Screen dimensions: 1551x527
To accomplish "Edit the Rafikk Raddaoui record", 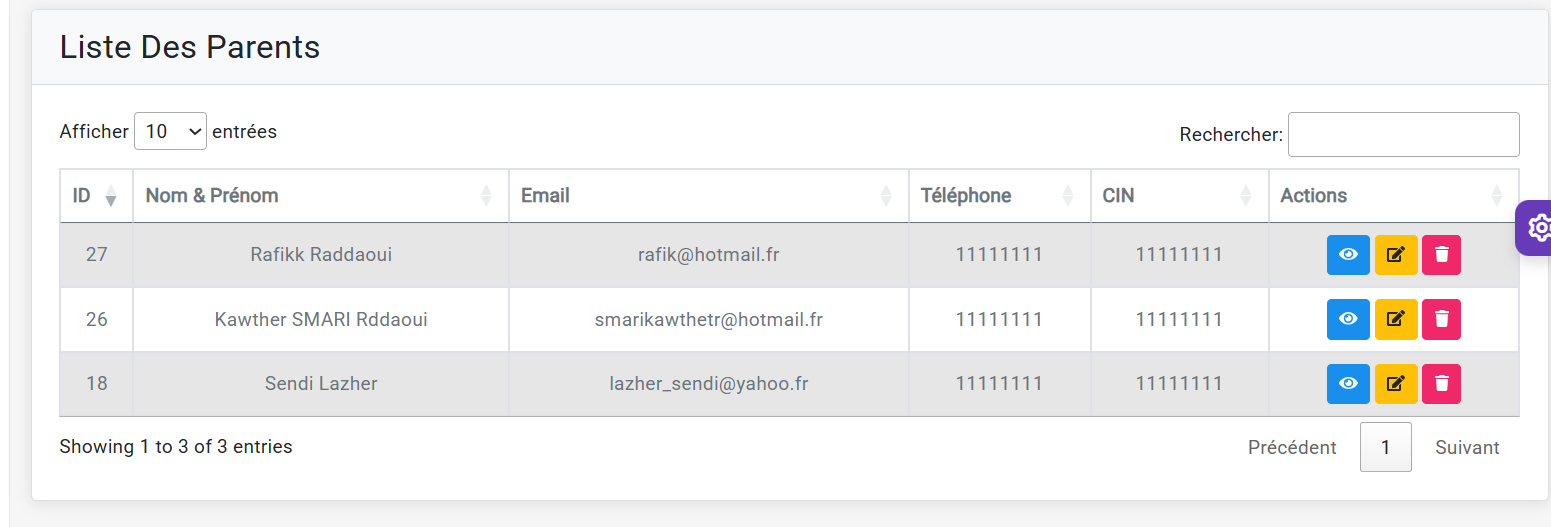I will 1396,255.
